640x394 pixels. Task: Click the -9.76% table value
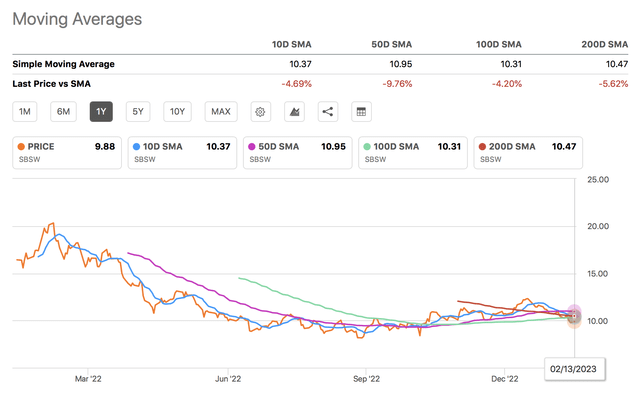coord(397,84)
